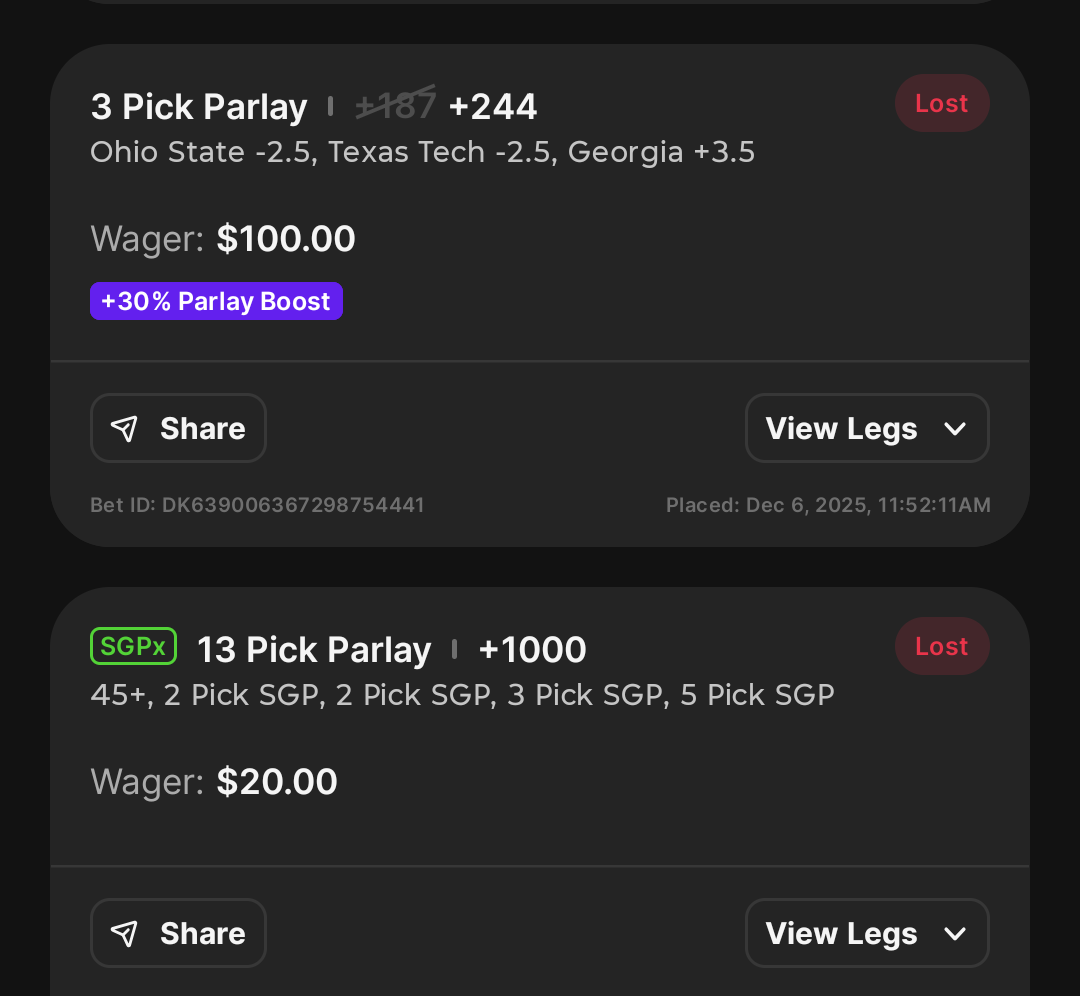Click the Lost status on the 13 Pick Parlay
Viewport: 1080px width, 996px height.
coord(942,646)
